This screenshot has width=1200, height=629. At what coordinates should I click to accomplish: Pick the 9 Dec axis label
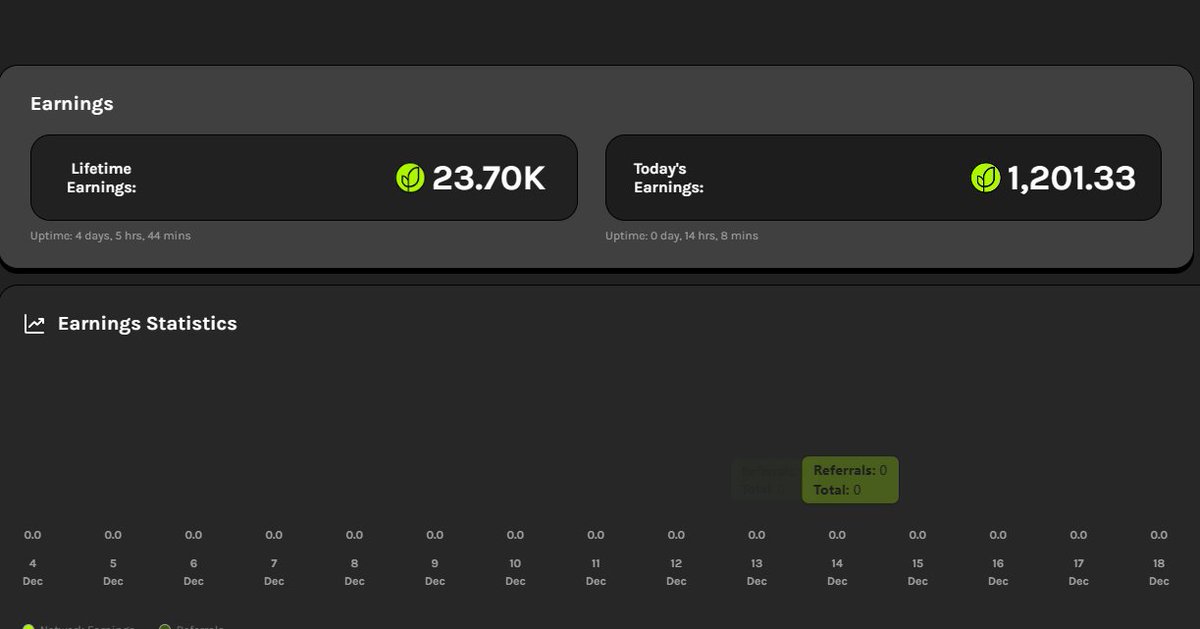click(435, 572)
